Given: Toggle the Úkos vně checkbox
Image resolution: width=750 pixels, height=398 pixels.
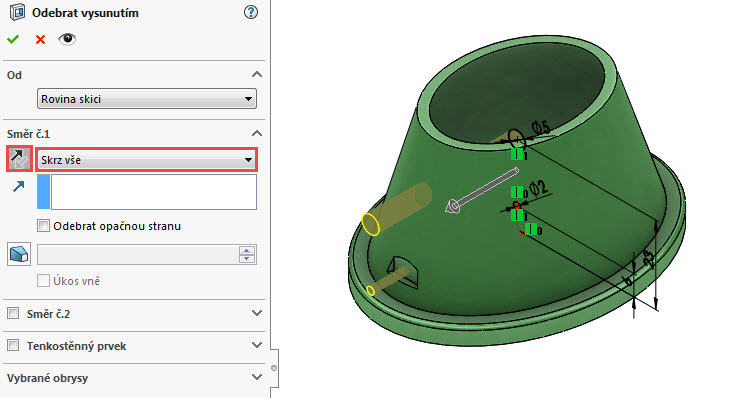Looking at the screenshot, I should pyautogui.click(x=44, y=281).
